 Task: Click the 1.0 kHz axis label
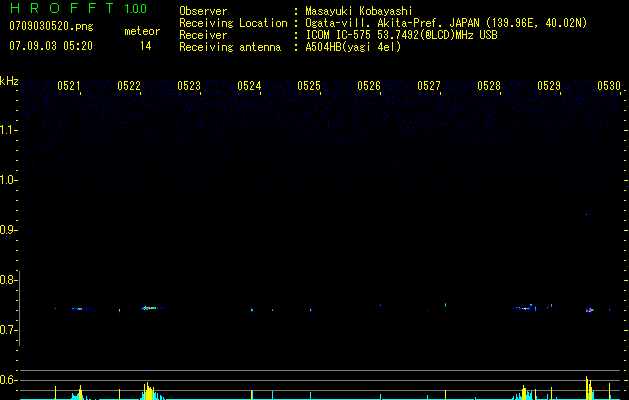pyautogui.click(x=7, y=180)
